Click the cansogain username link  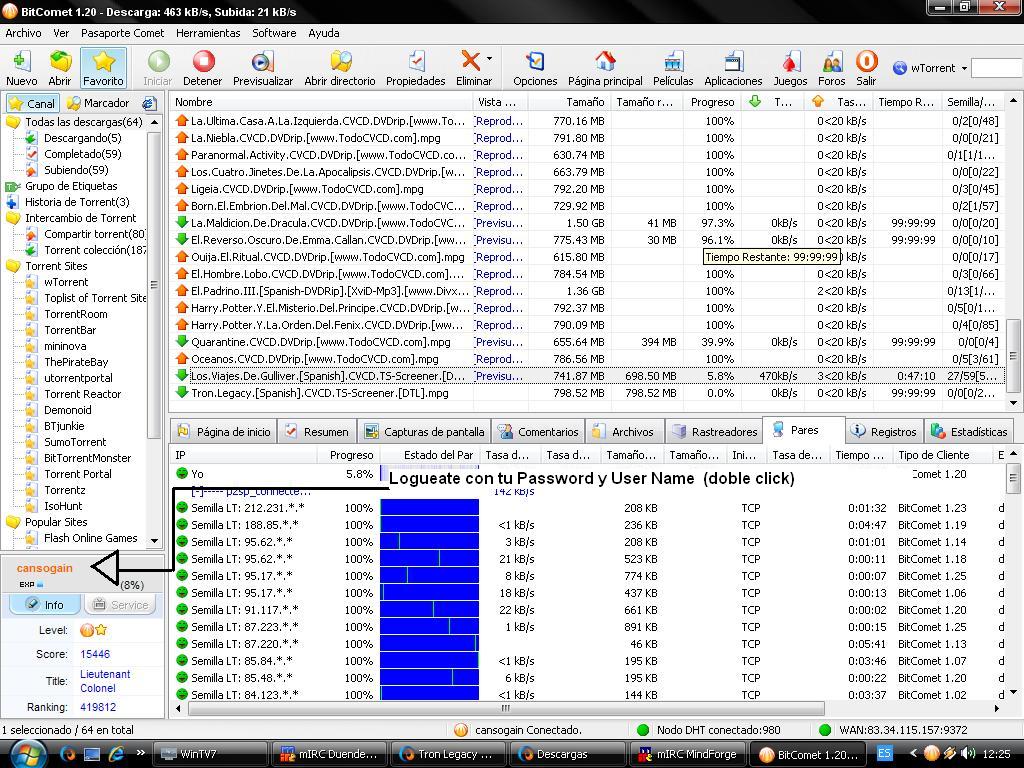(x=45, y=568)
